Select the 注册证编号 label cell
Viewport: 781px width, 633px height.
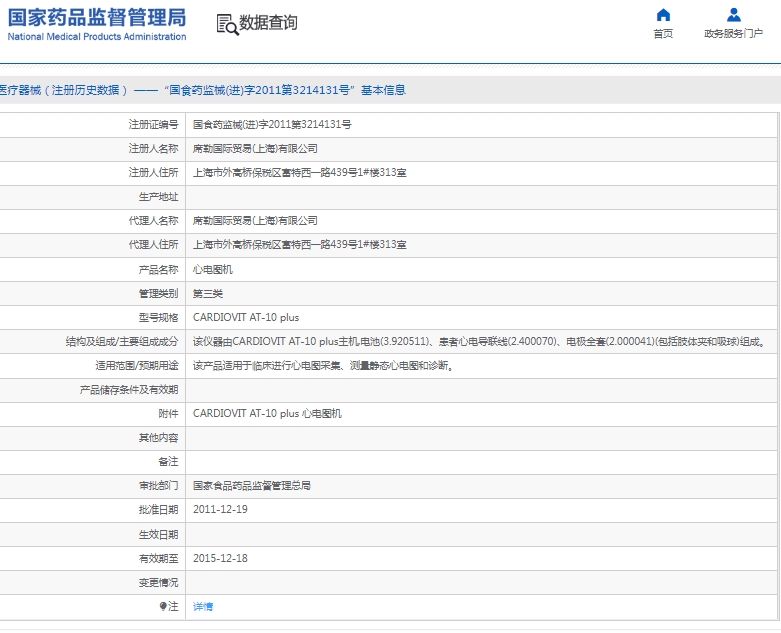[x=153, y=125]
